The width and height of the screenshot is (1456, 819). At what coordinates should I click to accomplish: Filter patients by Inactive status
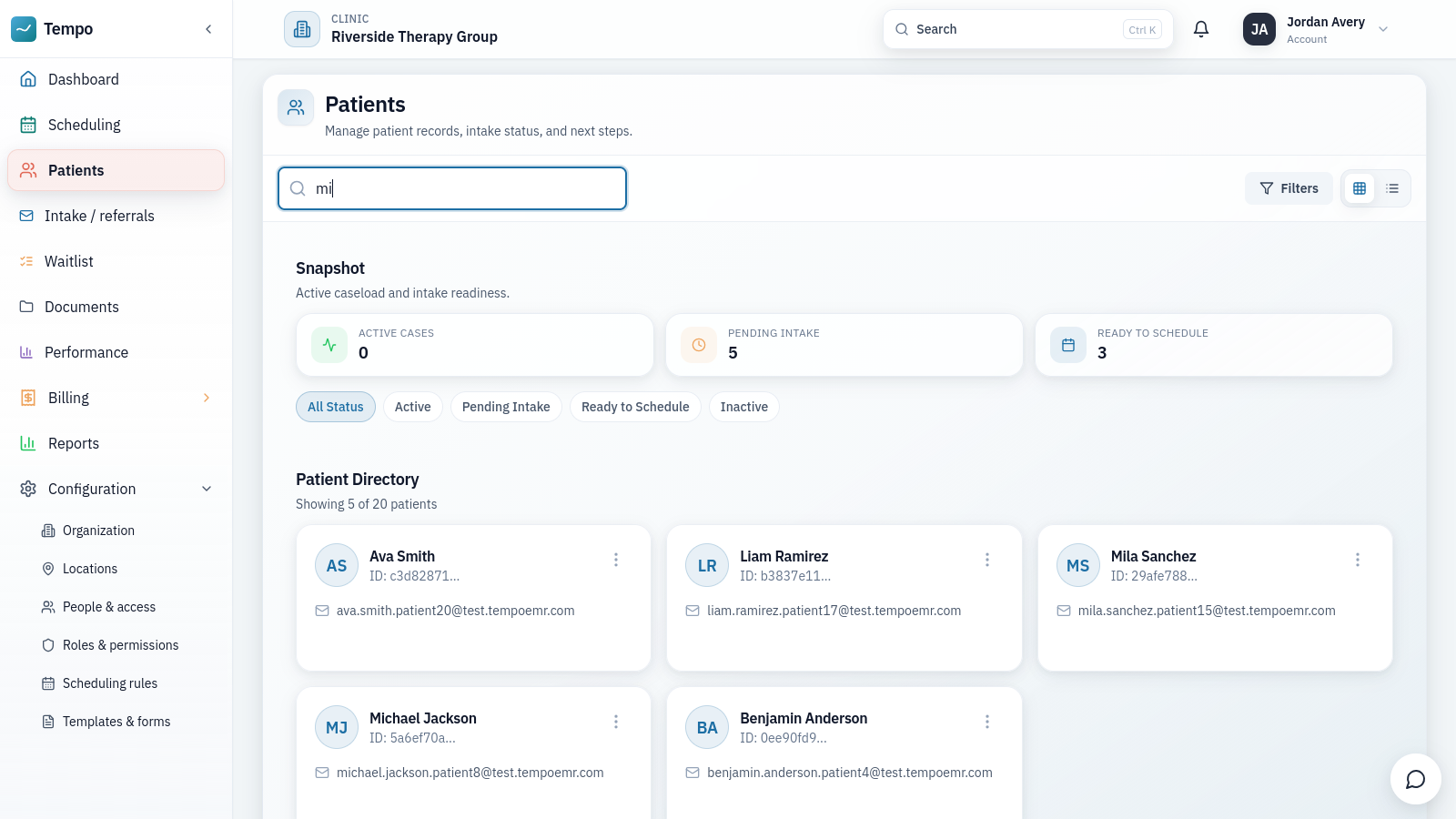click(x=744, y=407)
